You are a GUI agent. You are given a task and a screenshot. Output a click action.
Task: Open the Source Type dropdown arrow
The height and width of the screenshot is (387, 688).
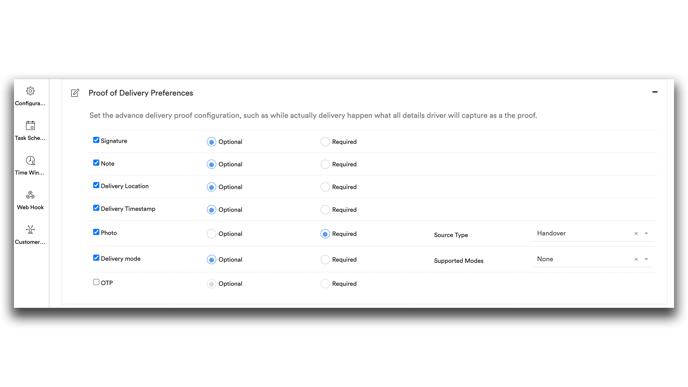[646, 233]
